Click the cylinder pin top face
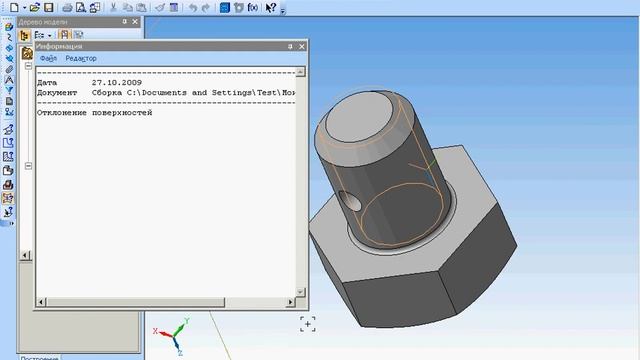 (360, 117)
